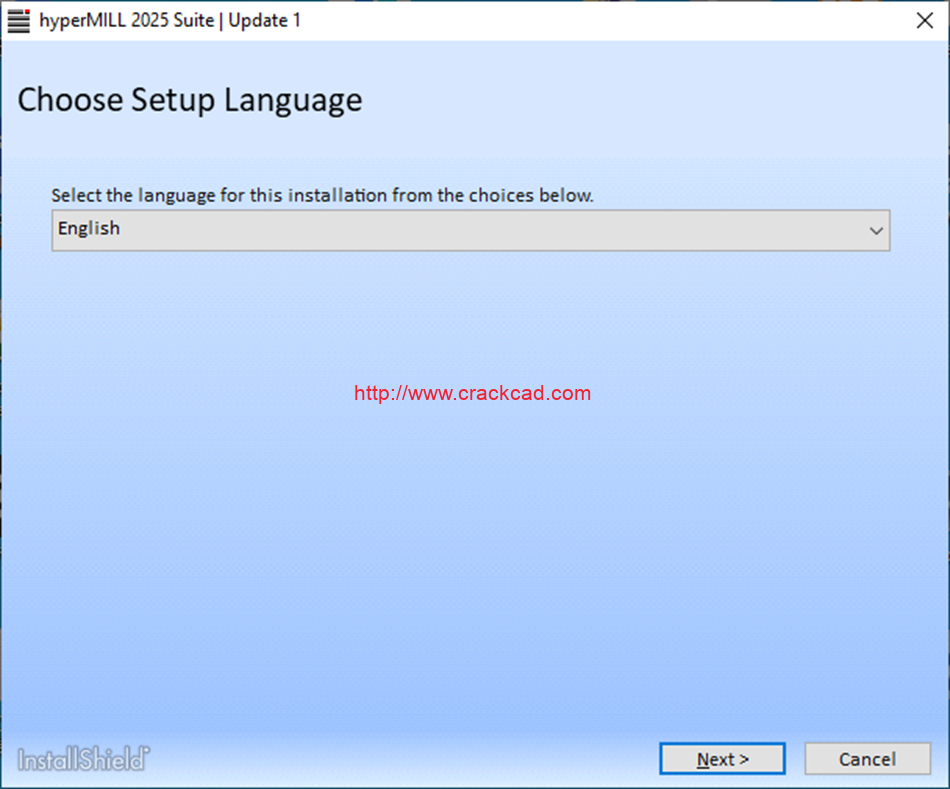Click the 'Select the language' instruction text
This screenshot has width=950, height=789.
pos(322,195)
